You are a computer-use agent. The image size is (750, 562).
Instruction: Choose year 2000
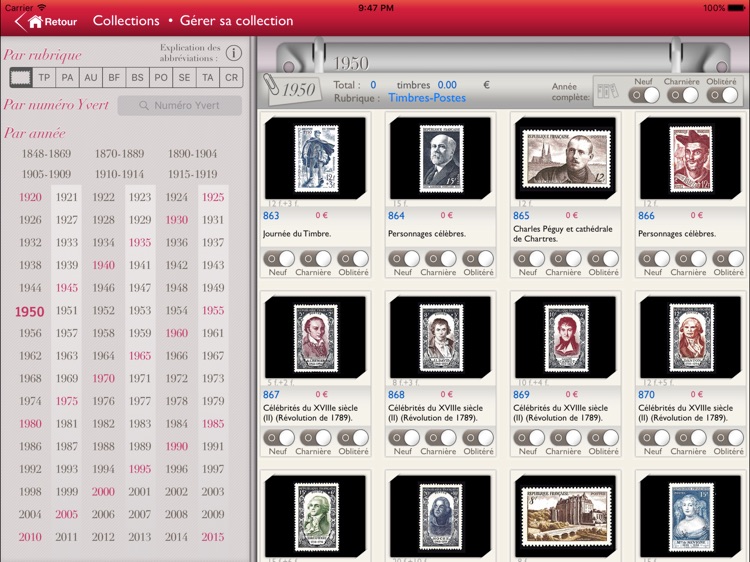[103, 492]
